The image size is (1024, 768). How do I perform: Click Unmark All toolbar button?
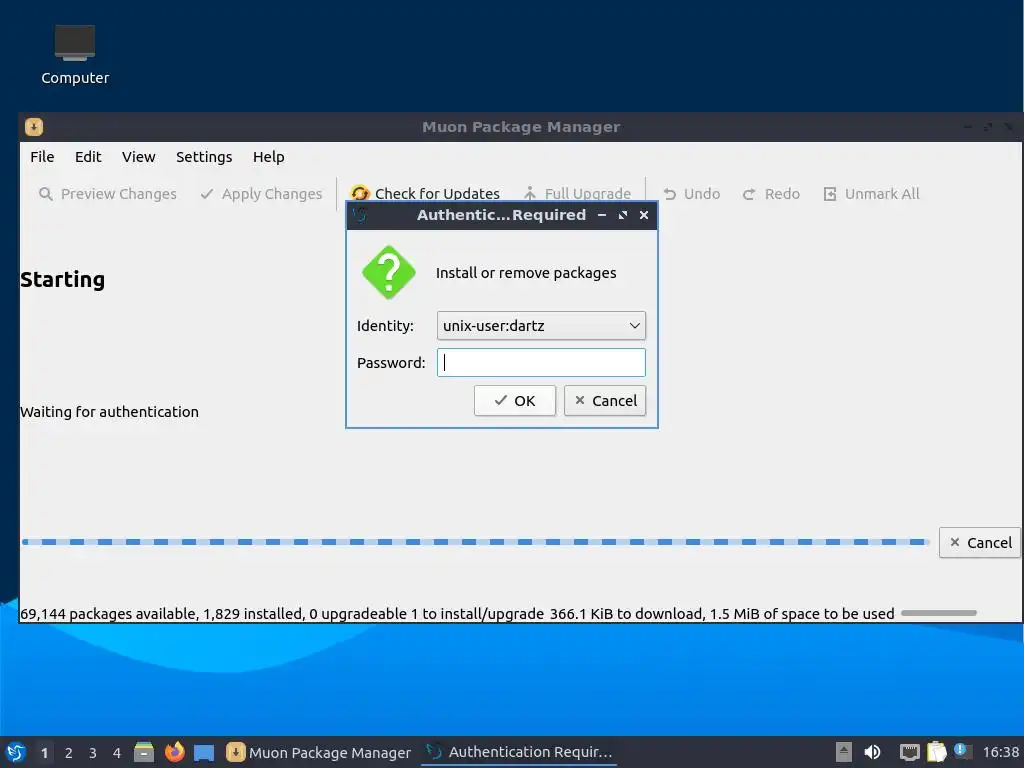(872, 194)
